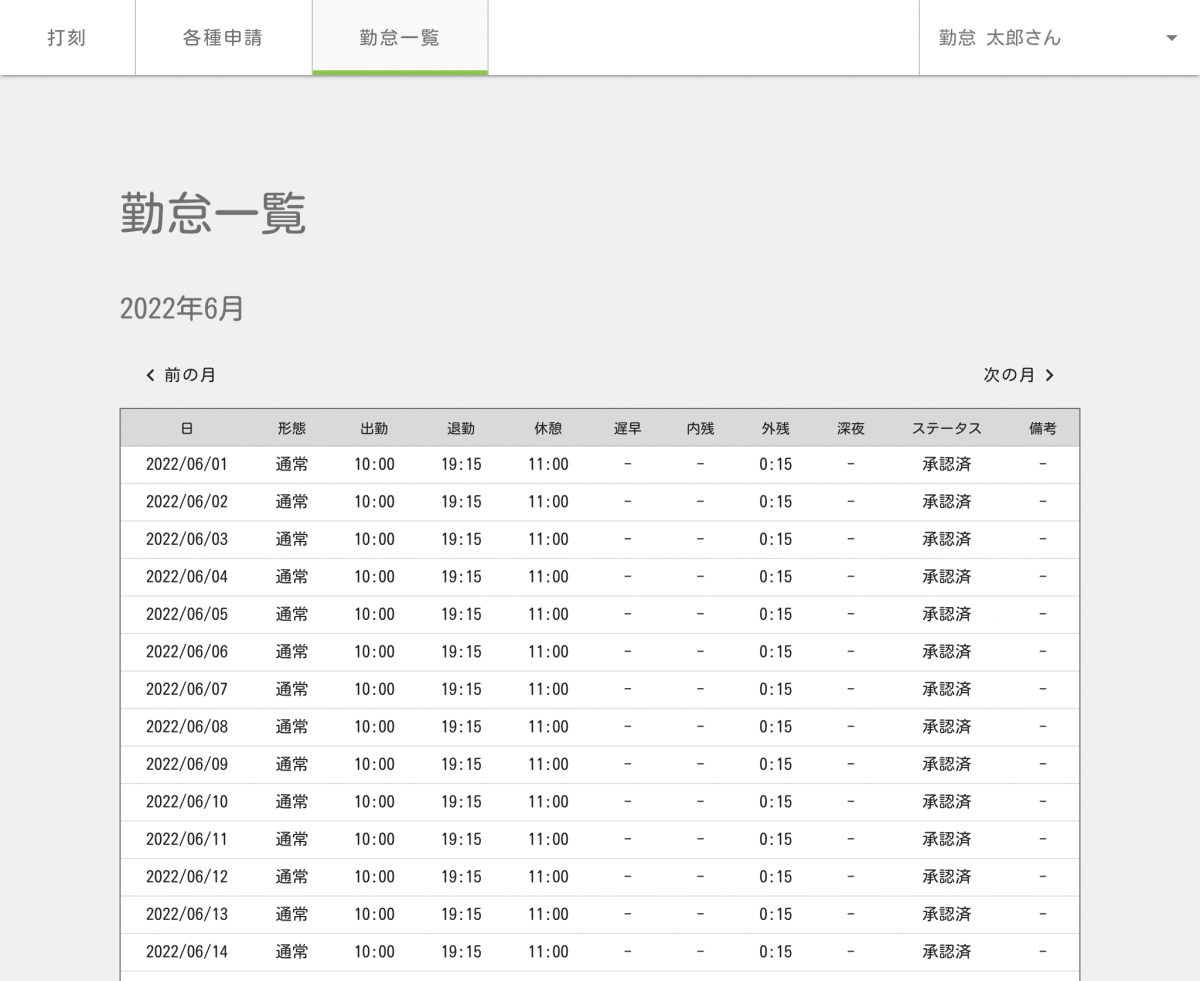
Task: Click the 承認済 status for 2022/06/05
Action: click(x=946, y=614)
